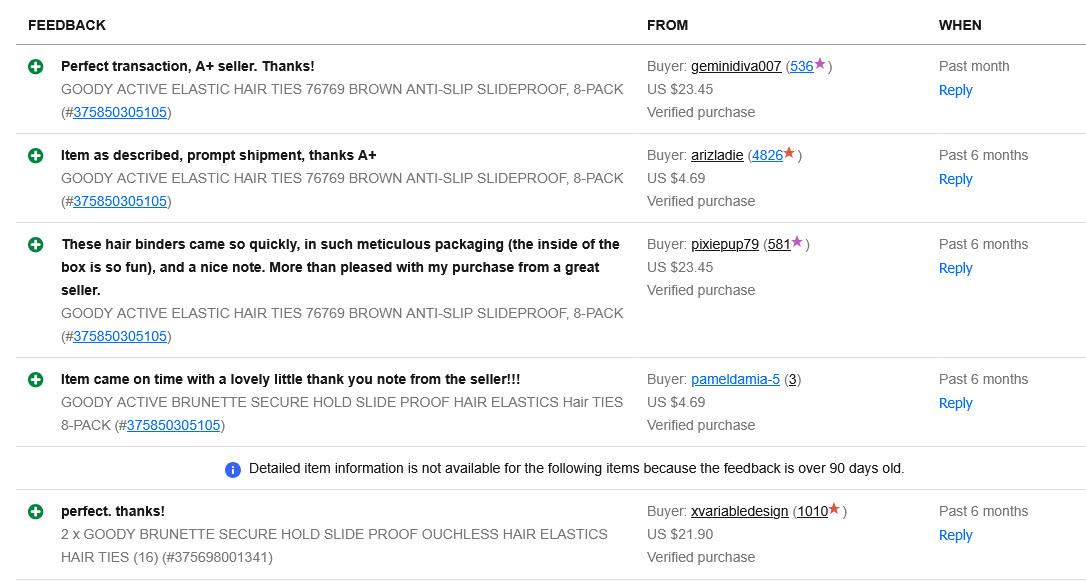Click red star next to arizladie's score
The width and height of the screenshot is (1086, 582).
click(789, 154)
